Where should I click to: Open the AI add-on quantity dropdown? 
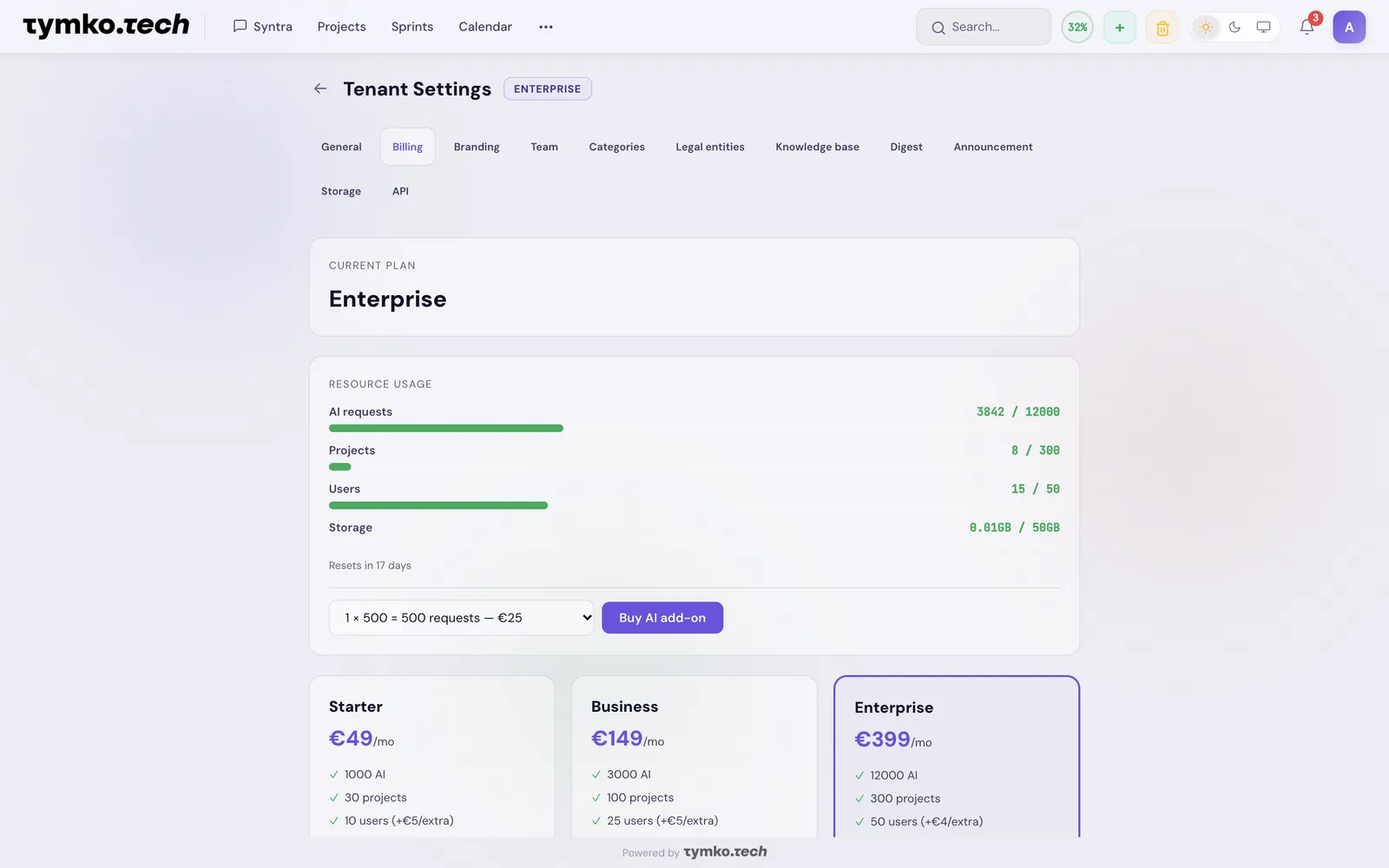pyautogui.click(x=461, y=617)
